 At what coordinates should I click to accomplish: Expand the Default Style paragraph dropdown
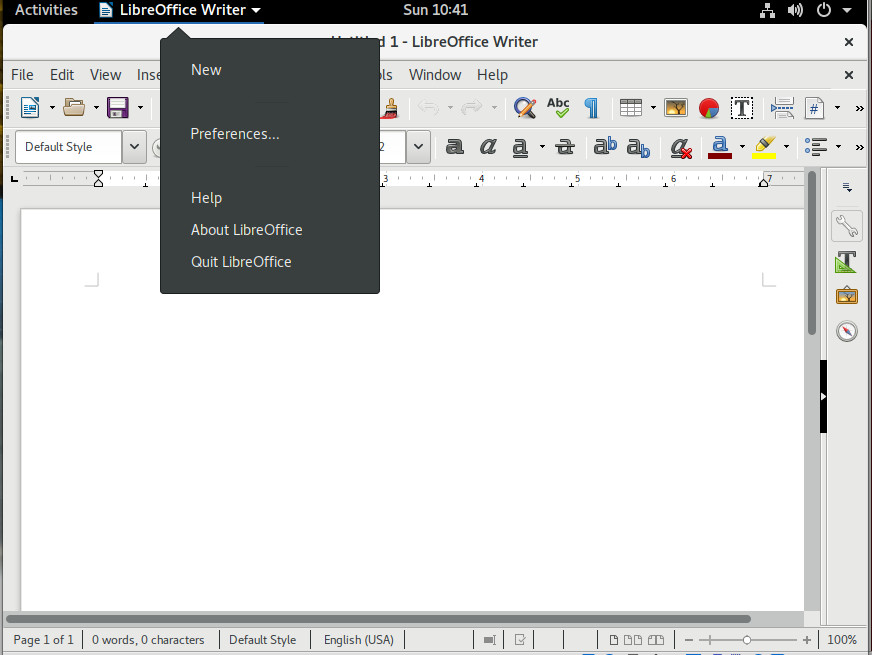134,147
